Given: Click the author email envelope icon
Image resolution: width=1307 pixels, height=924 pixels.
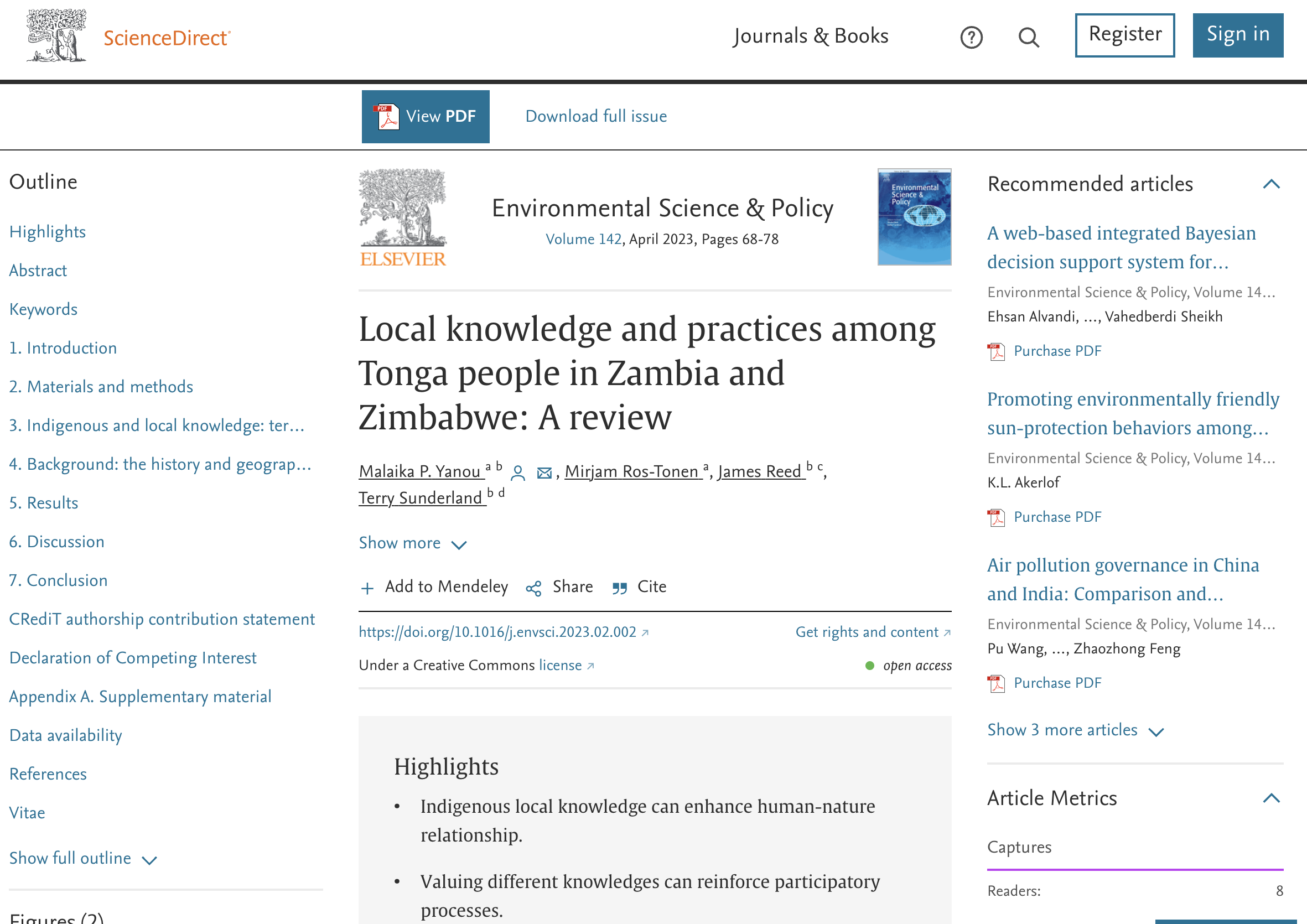Looking at the screenshot, I should tap(544, 473).
